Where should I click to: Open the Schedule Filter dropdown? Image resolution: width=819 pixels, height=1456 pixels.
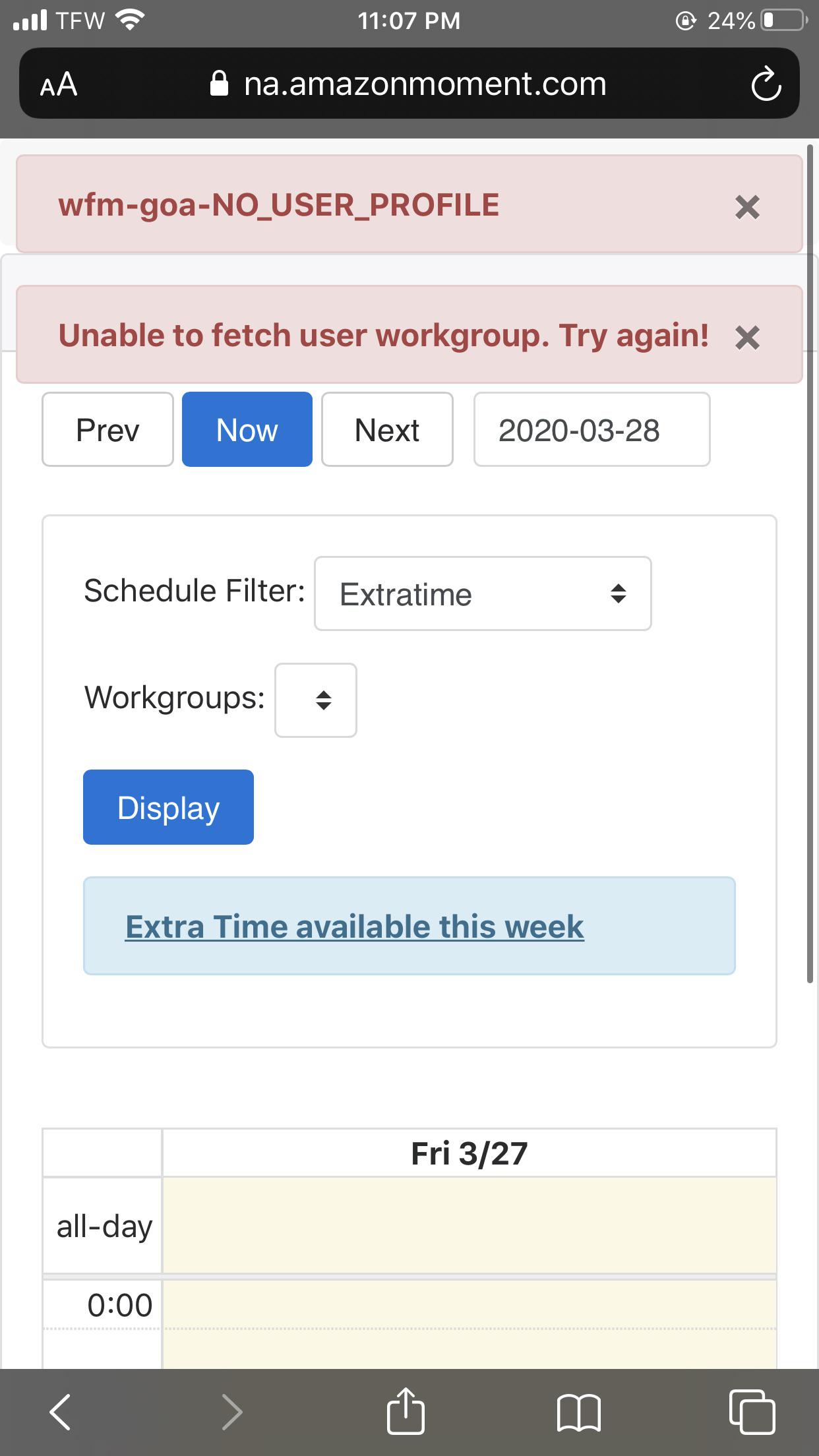point(482,593)
